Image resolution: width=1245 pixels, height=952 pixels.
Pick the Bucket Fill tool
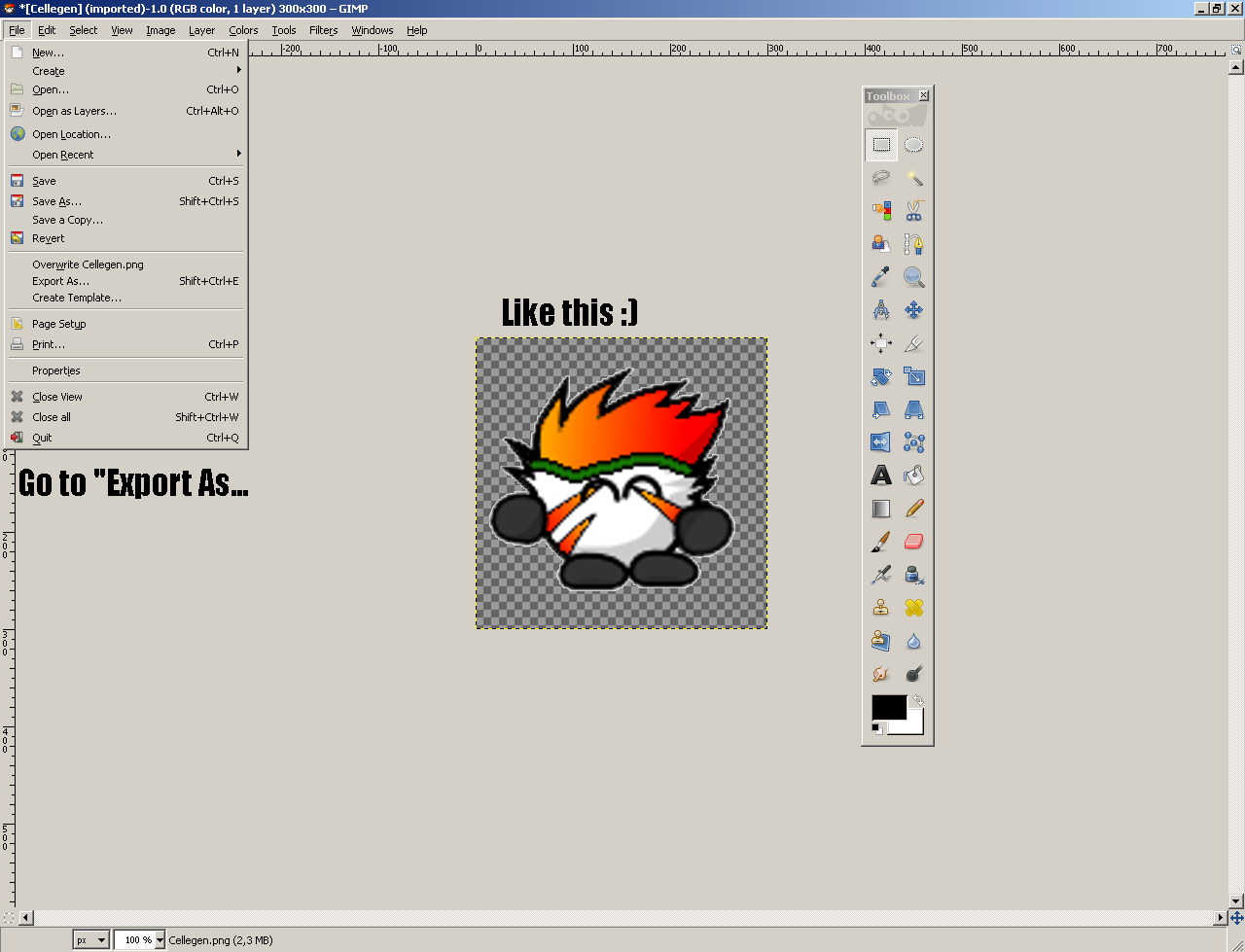pyautogui.click(x=913, y=475)
